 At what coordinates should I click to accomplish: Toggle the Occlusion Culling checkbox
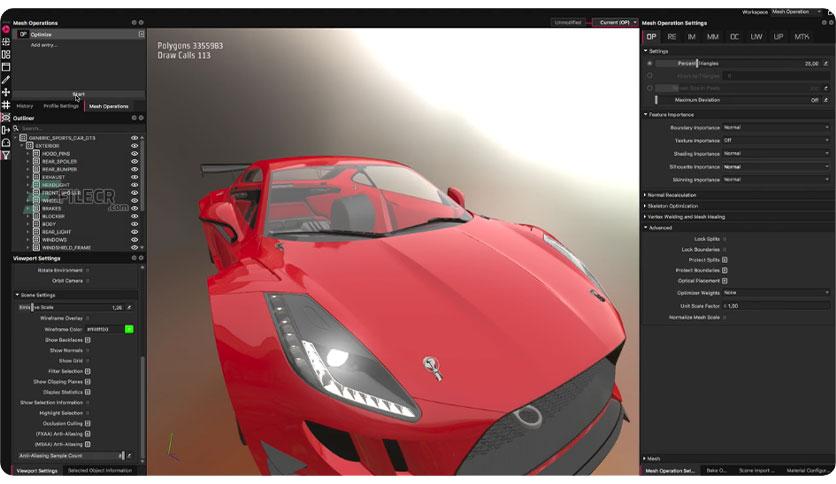(x=87, y=424)
